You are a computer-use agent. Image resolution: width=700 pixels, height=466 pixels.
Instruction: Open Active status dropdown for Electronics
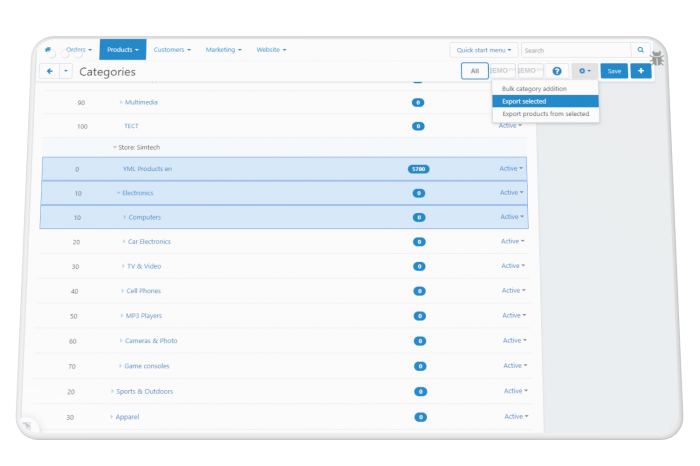(x=511, y=193)
